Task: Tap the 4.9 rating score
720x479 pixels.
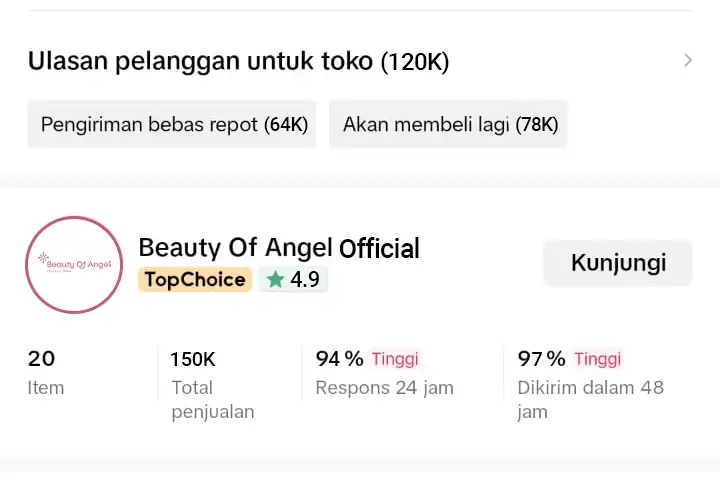Action: [x=305, y=280]
